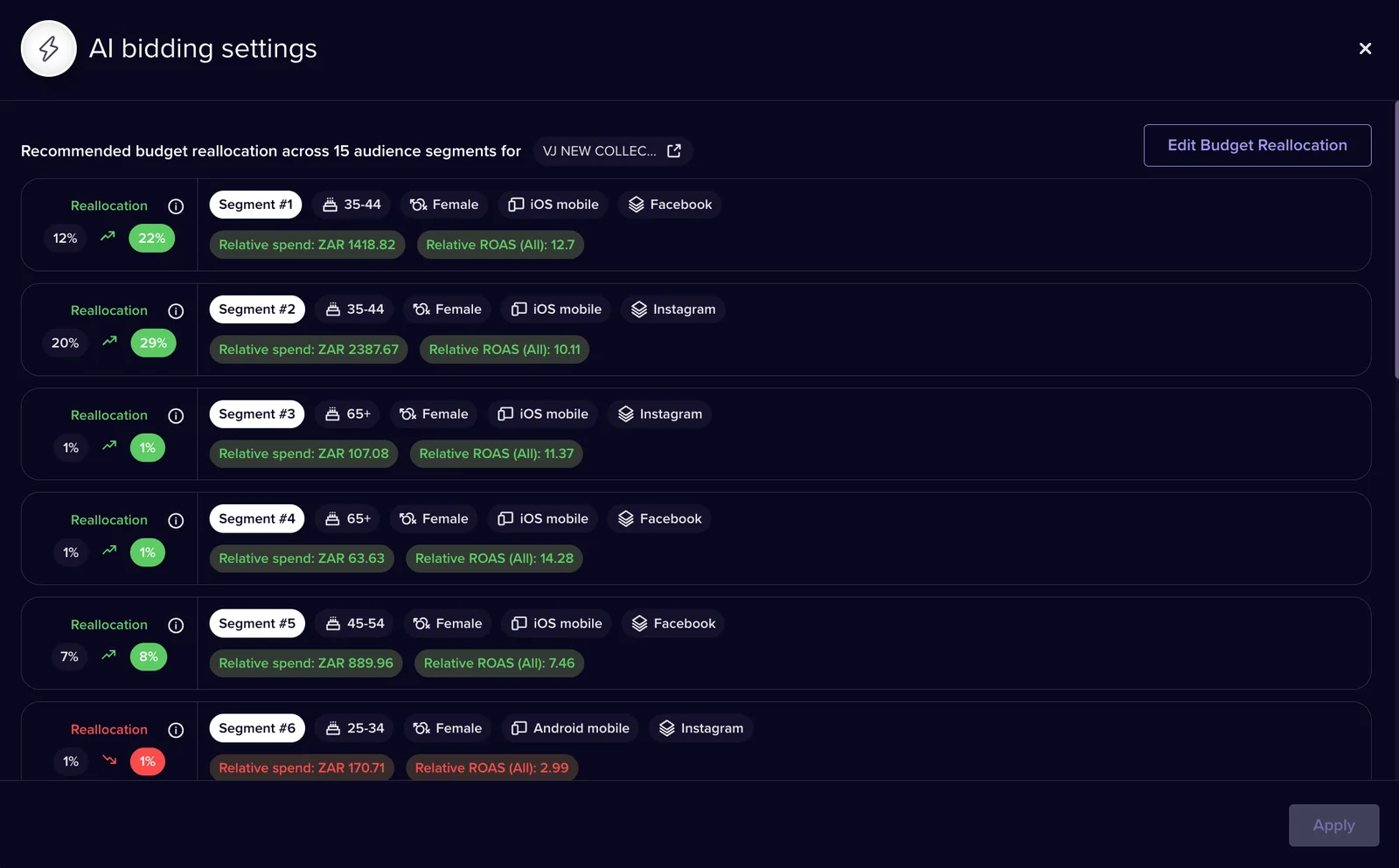Viewport: 1399px width, 868px height.
Task: Click the Facebook layers icon in Segment #1
Action: pos(637,205)
